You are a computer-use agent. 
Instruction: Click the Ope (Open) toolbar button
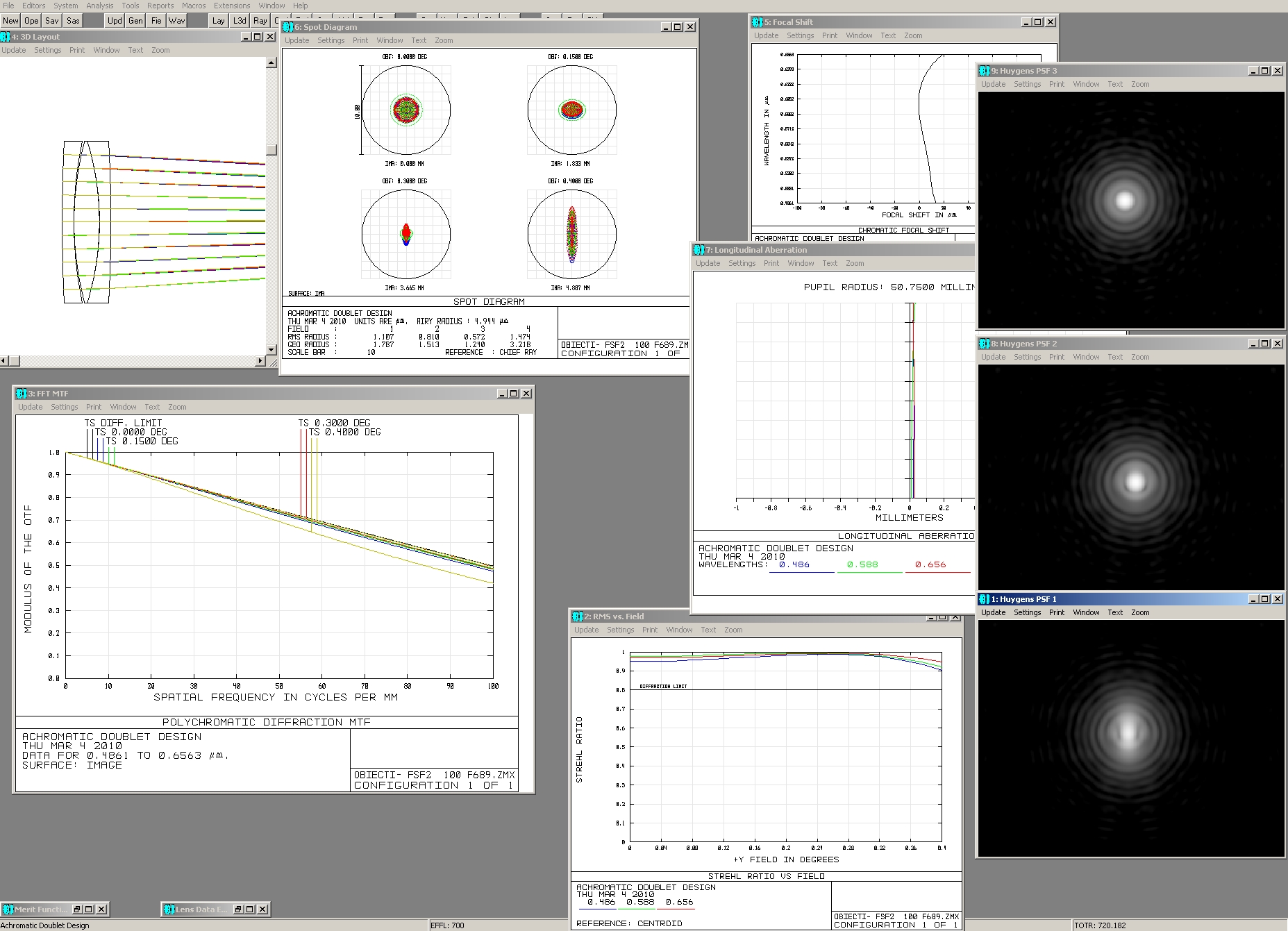[31, 20]
